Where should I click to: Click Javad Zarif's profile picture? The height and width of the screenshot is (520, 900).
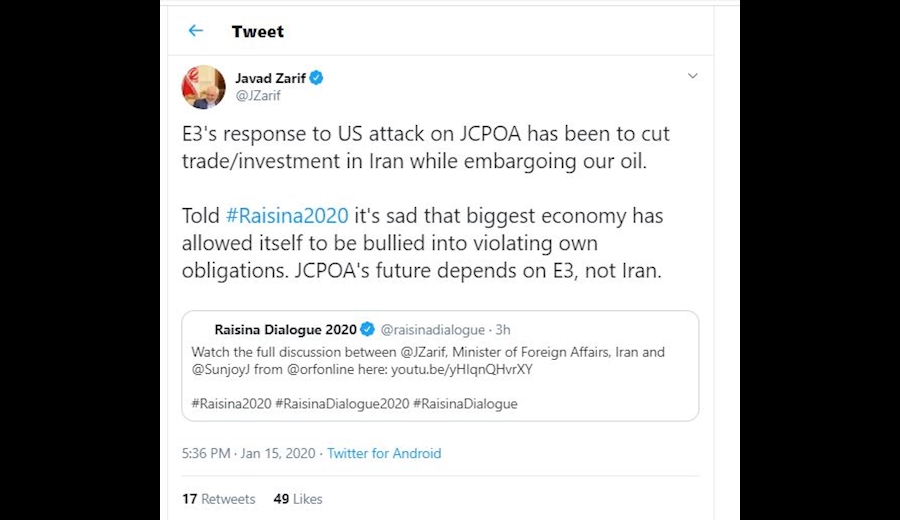point(203,87)
